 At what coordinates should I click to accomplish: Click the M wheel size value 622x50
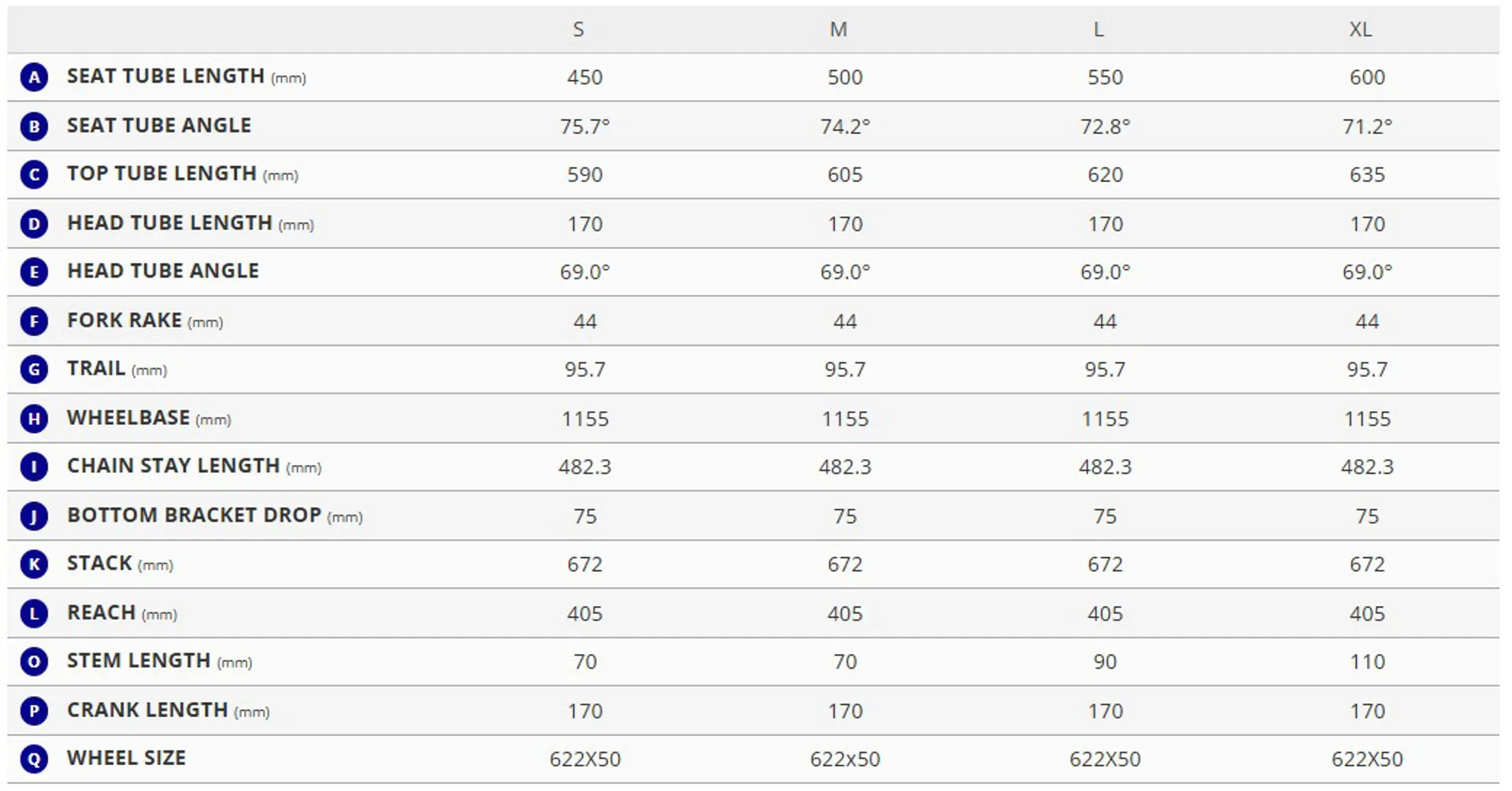845,760
